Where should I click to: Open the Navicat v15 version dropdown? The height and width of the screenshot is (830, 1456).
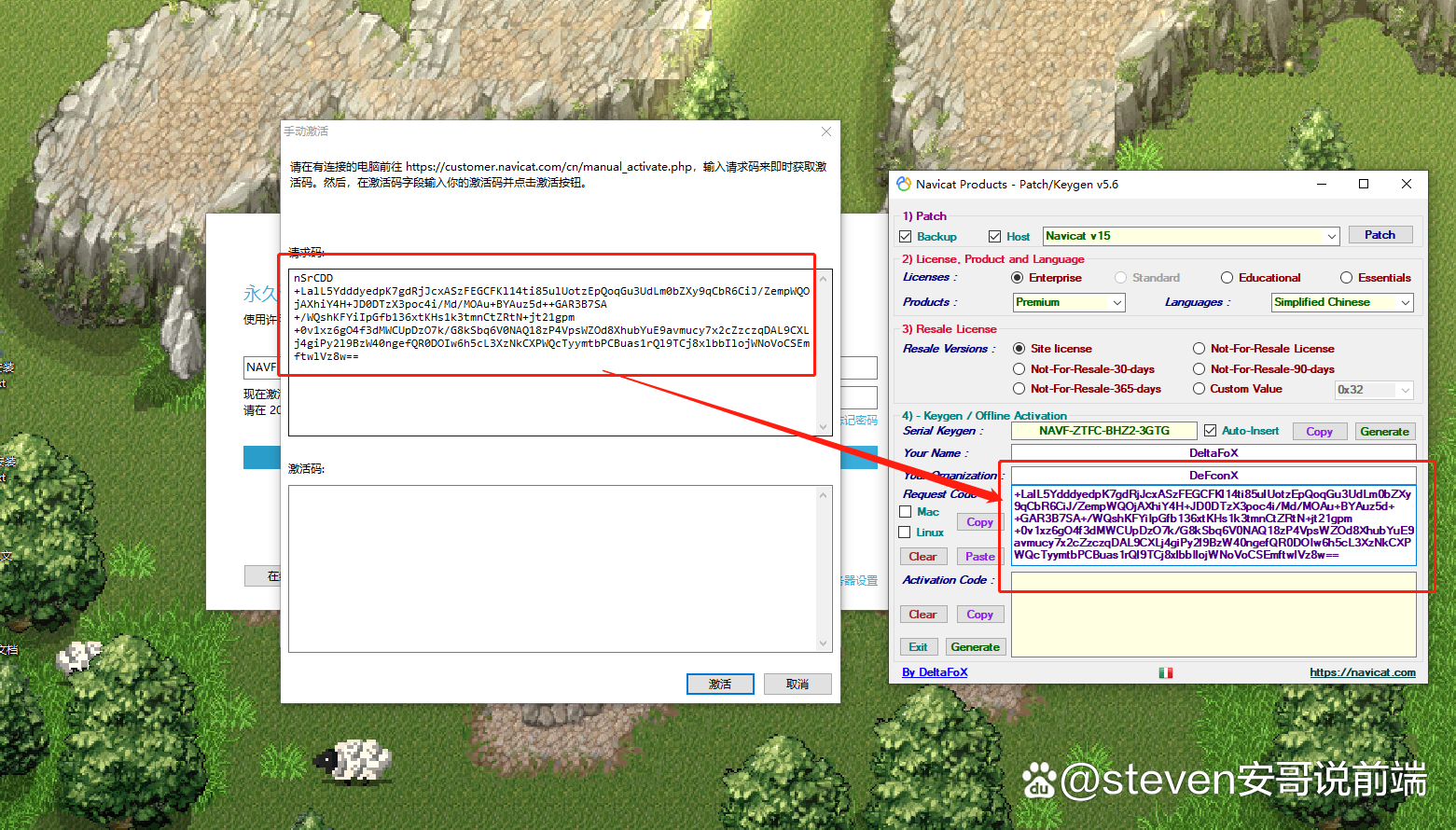1331,237
